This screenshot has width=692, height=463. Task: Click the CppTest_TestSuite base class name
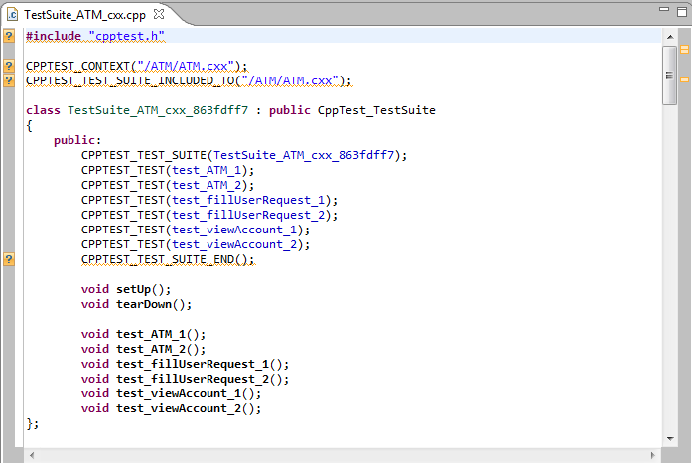[376, 110]
